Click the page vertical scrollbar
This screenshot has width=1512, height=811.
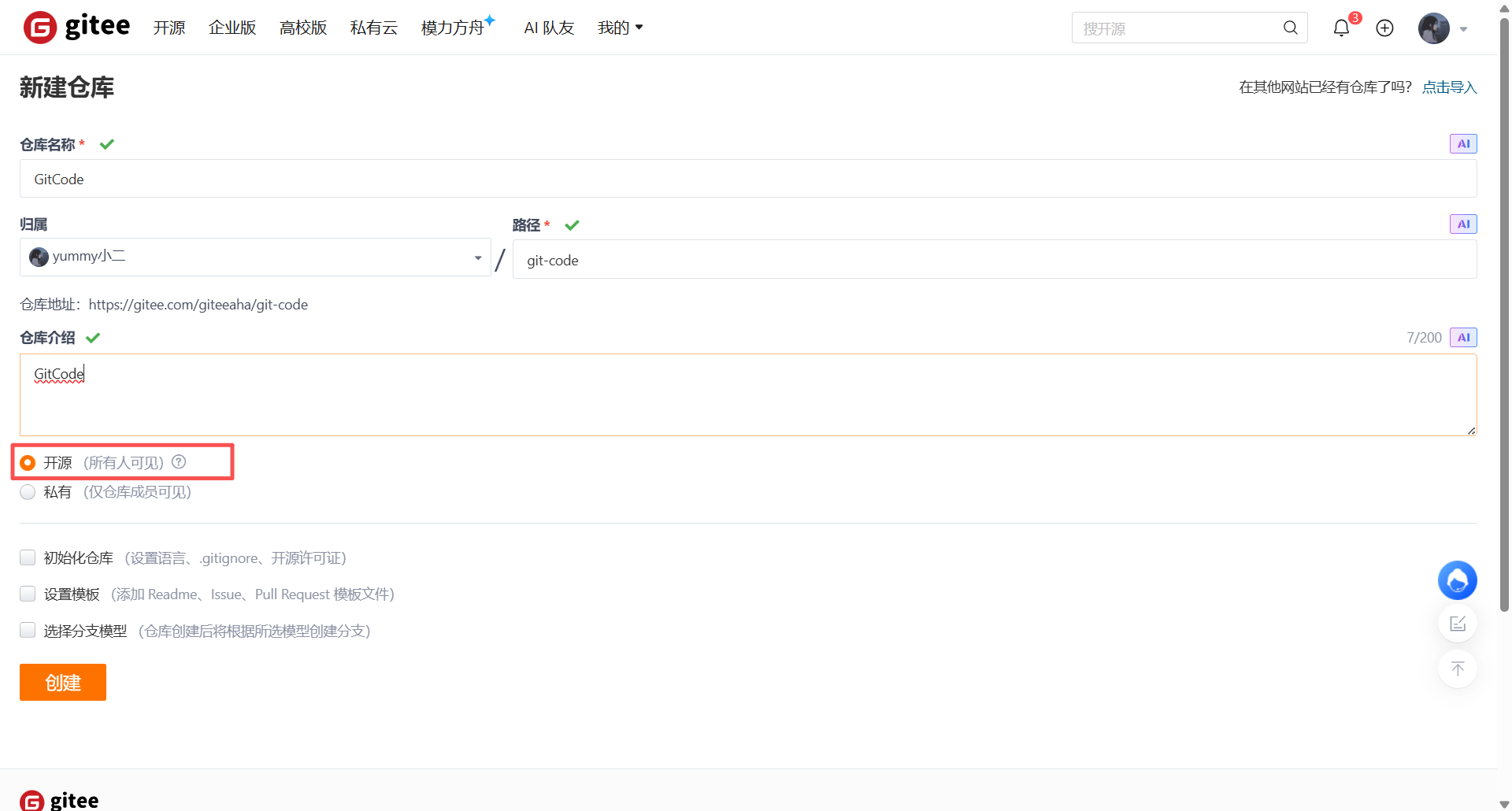pos(1504,315)
